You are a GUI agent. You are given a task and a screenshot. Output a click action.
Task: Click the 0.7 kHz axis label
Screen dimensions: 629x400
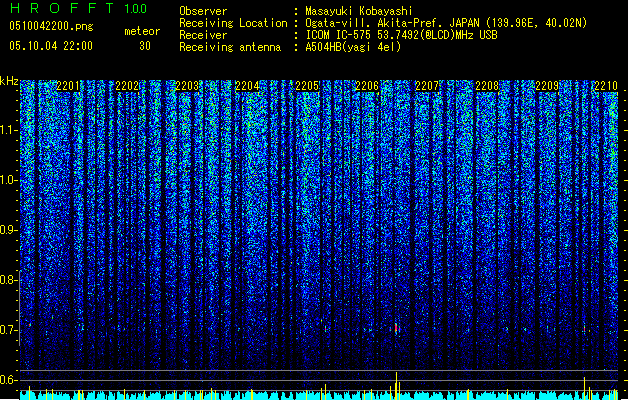[9, 330]
